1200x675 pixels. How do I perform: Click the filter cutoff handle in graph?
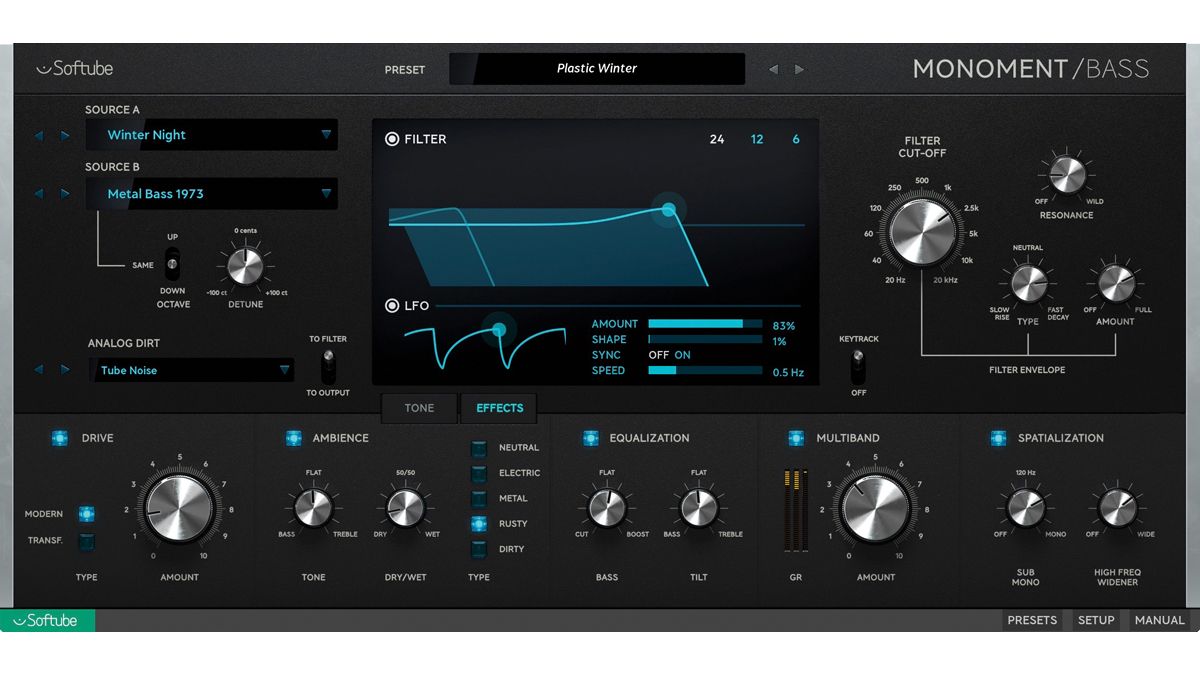pyautogui.click(x=669, y=210)
